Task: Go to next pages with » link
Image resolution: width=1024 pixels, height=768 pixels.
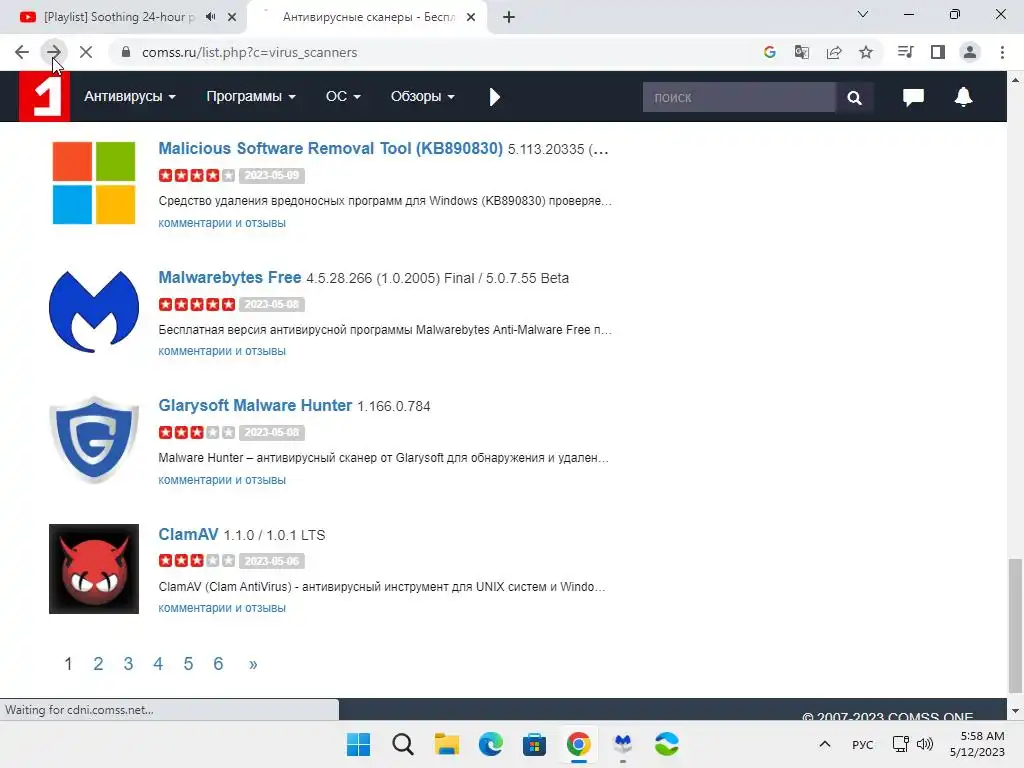Action: coord(253,664)
